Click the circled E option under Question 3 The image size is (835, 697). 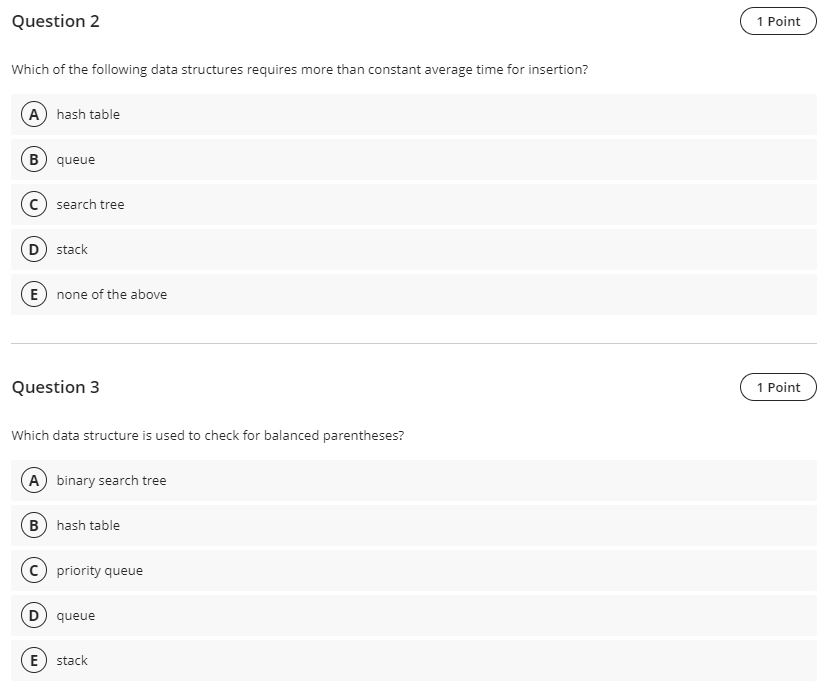(32, 660)
